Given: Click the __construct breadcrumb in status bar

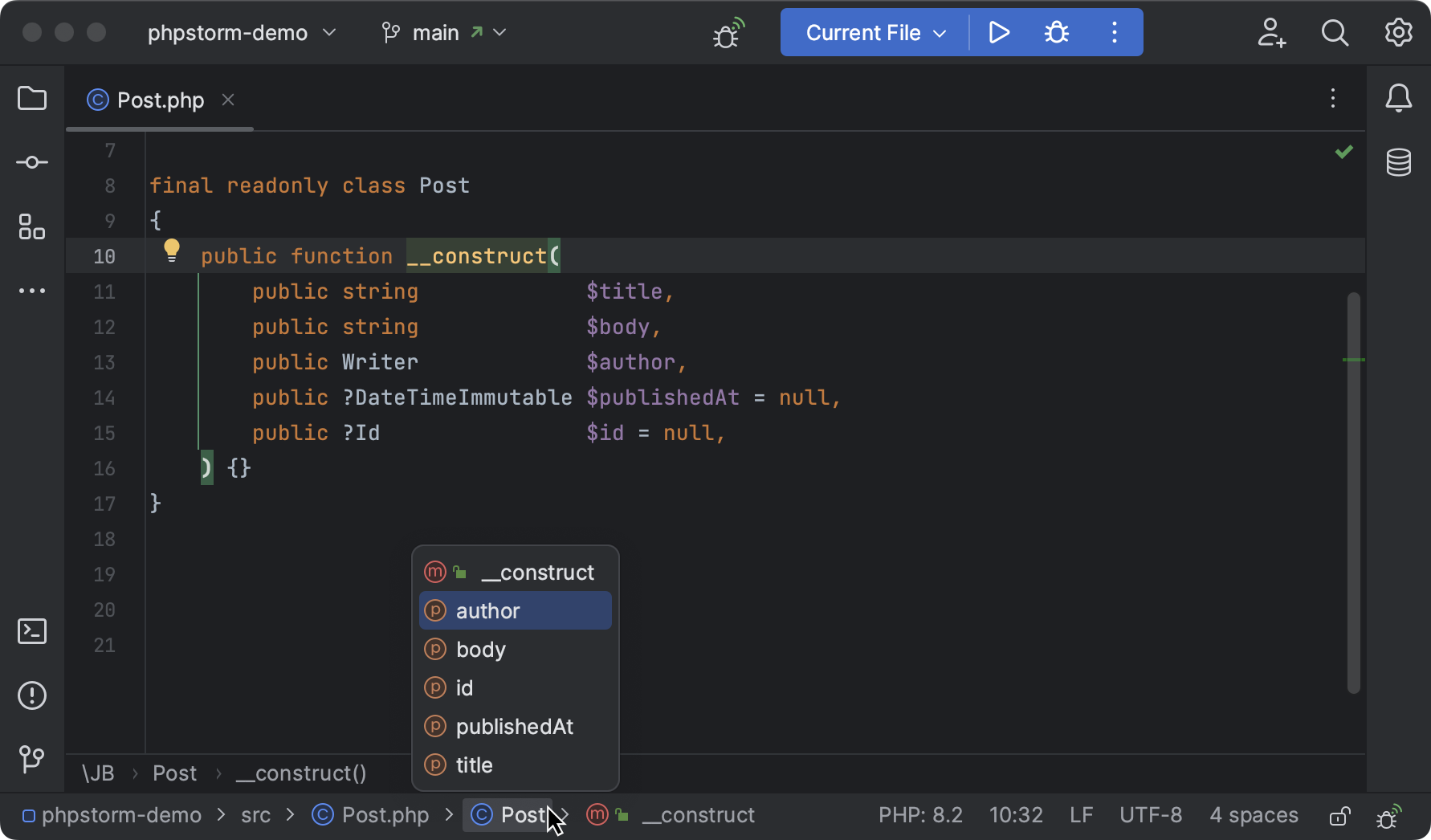Looking at the screenshot, I should [x=697, y=815].
